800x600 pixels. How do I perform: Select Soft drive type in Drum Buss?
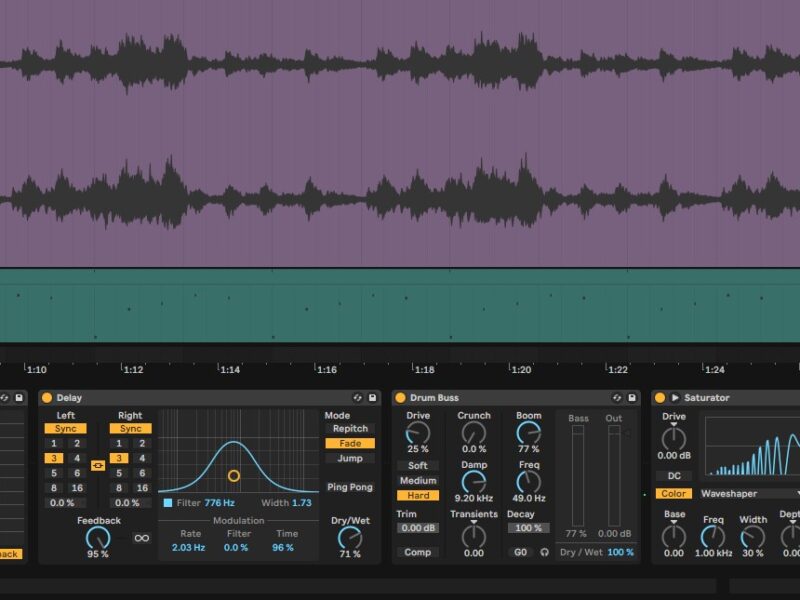tap(418, 465)
